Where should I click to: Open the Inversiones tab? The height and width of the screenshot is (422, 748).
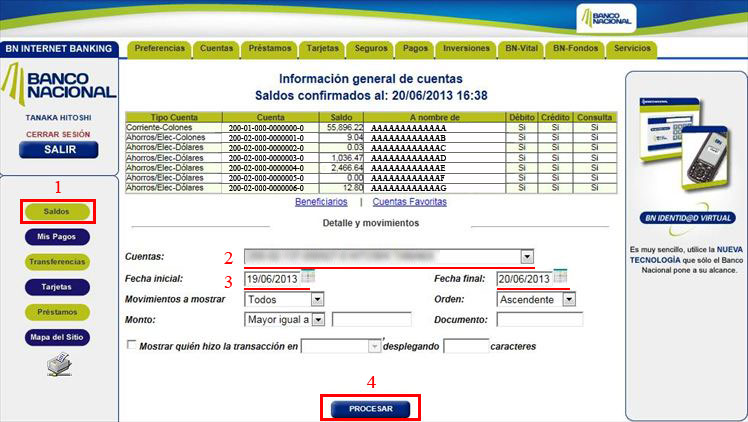point(466,49)
